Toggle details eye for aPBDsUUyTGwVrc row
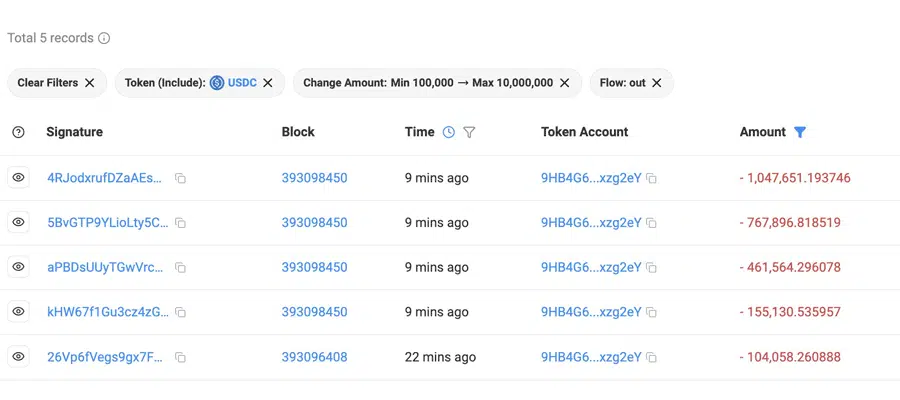This screenshot has width=900, height=400. (x=18, y=267)
